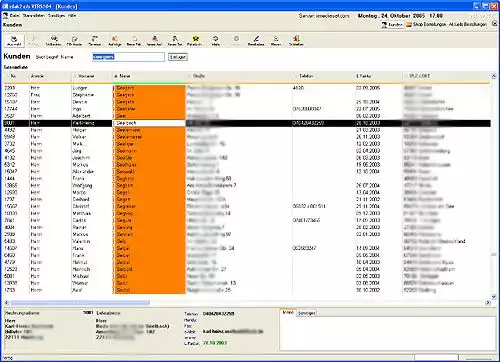The height and width of the screenshot is (362, 500).
Task: Click the horizontal scrollbar left arrow
Action: [x=6, y=303]
